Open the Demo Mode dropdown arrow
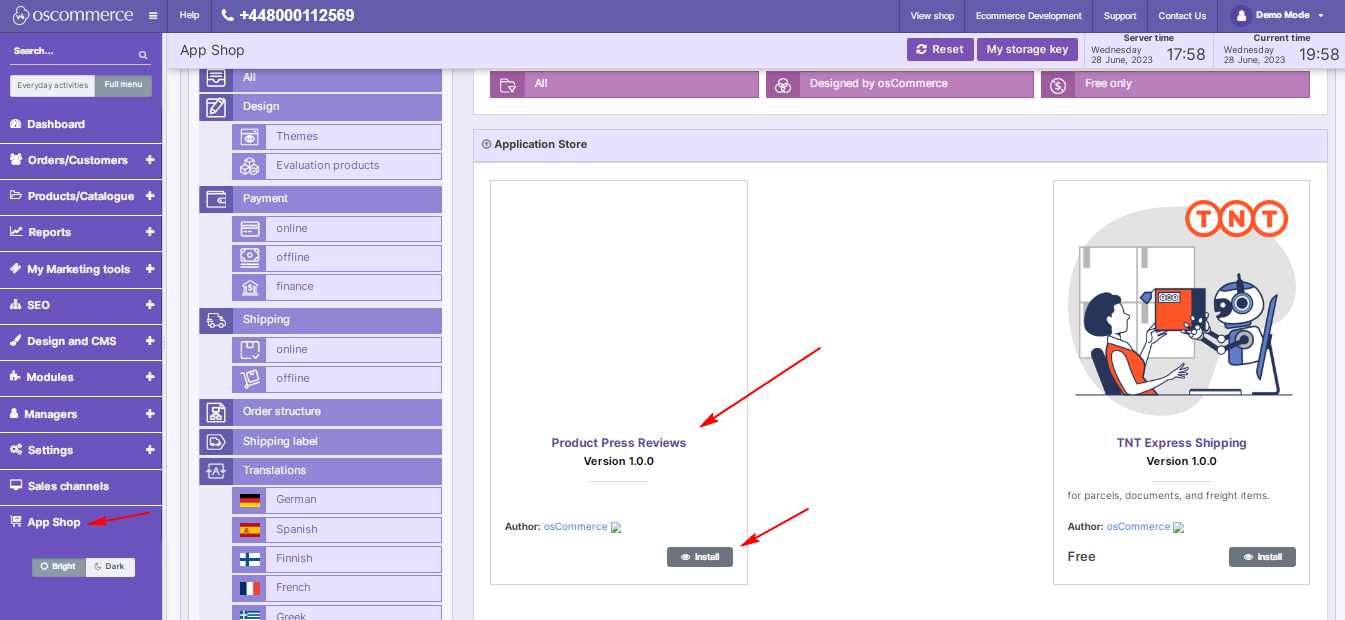The height and width of the screenshot is (620, 1345). click(x=1321, y=16)
